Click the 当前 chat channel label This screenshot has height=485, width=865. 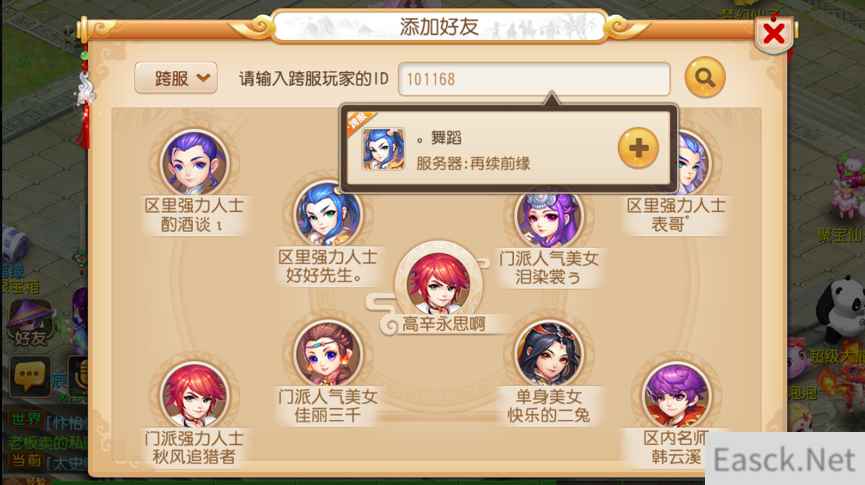[25, 461]
